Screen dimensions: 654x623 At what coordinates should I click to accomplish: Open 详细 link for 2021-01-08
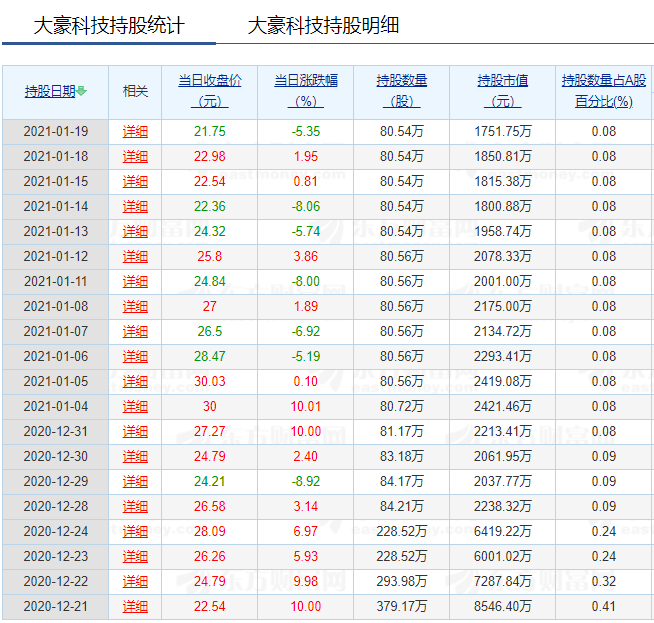point(135,307)
